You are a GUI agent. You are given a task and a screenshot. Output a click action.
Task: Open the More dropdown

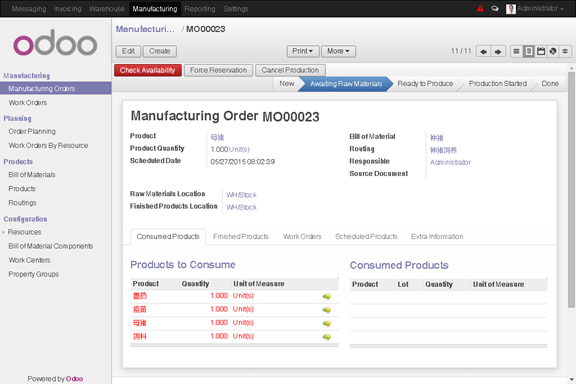(338, 51)
